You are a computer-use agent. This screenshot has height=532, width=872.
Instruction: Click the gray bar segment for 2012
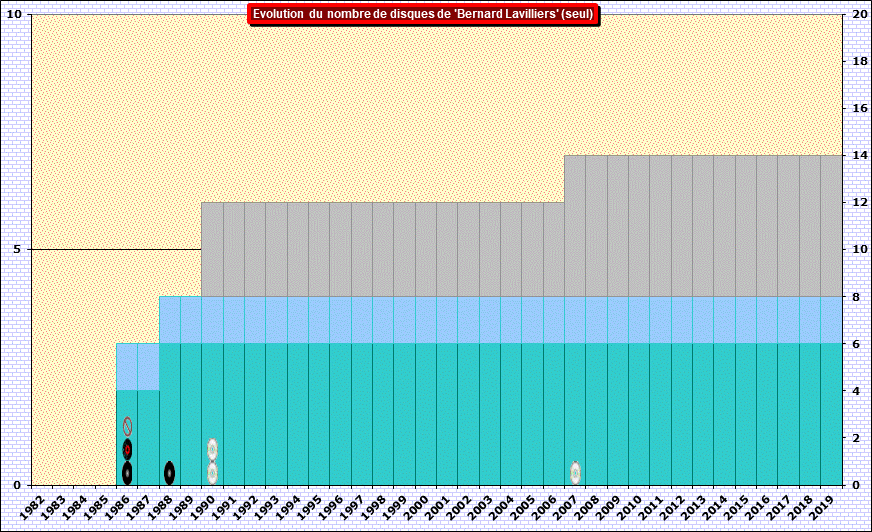coord(681,225)
